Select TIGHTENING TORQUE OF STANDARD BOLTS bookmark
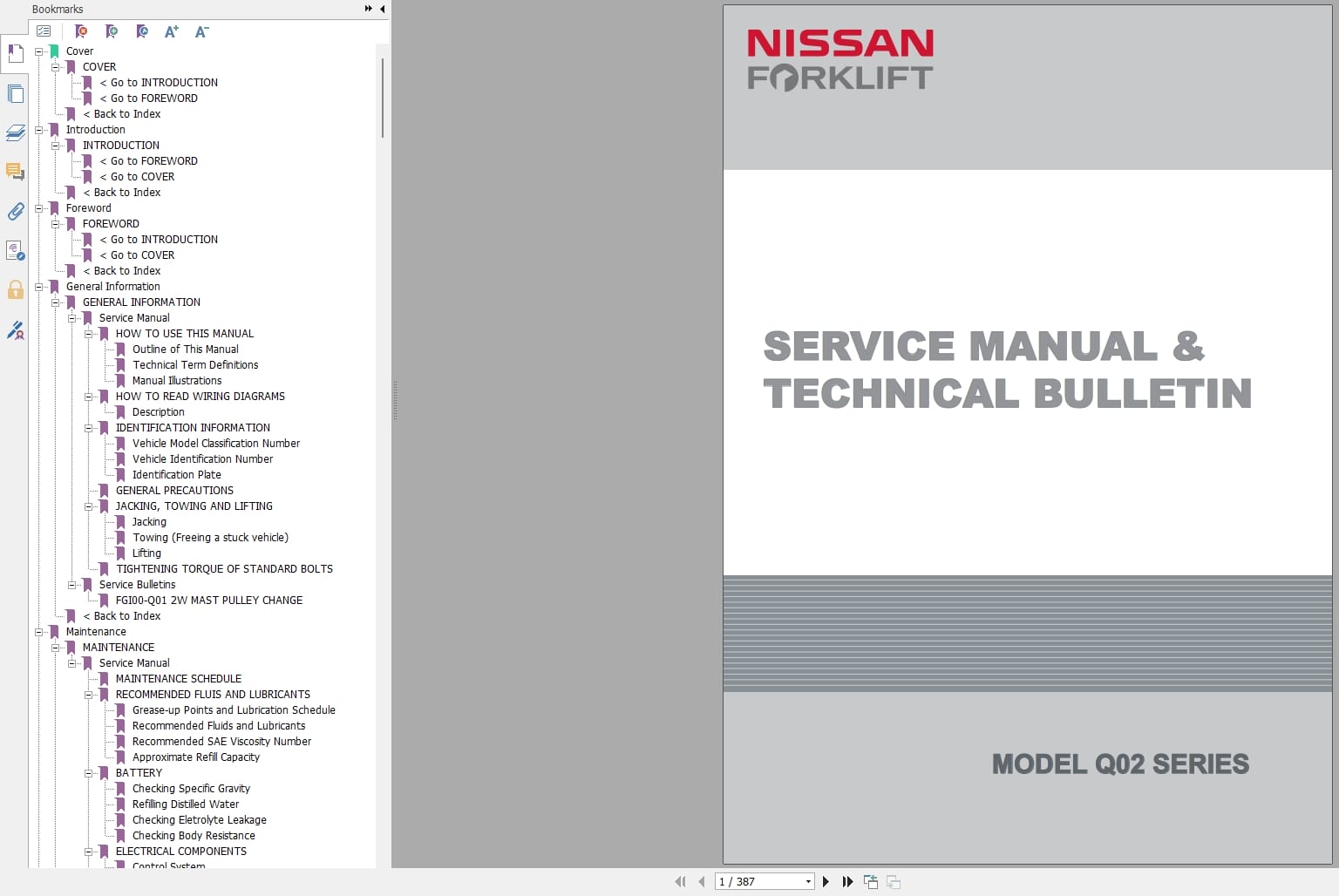Screen dimensions: 1339x896 pos(224,569)
